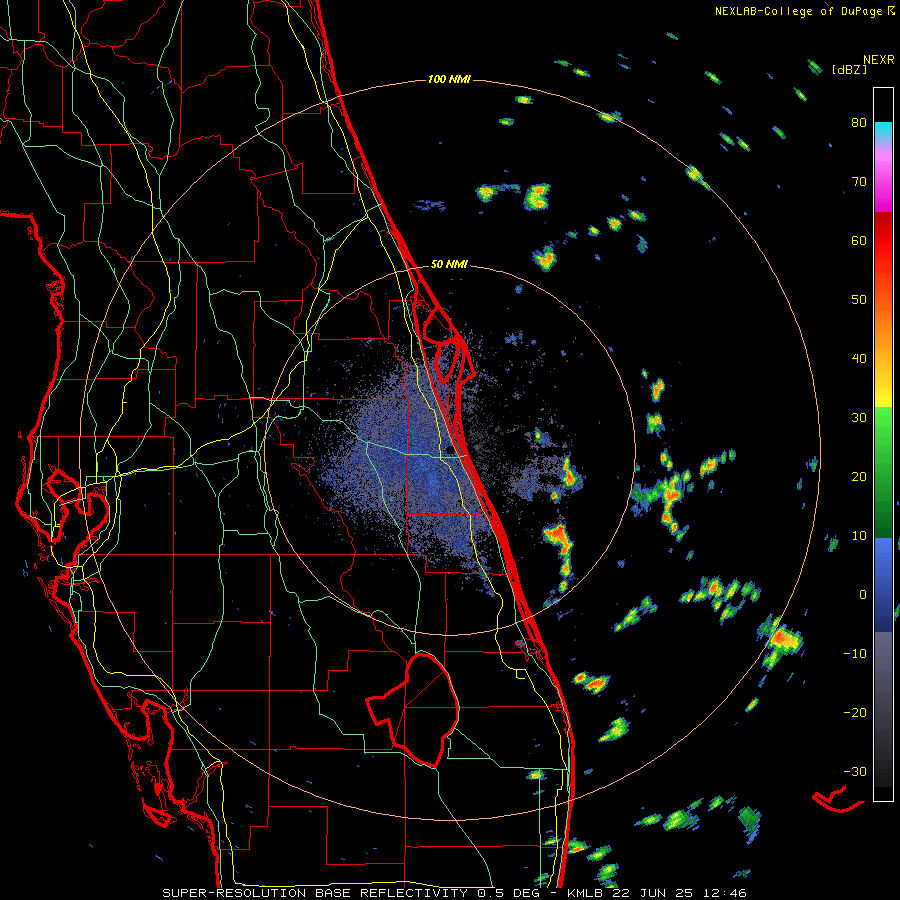
Task: Click the 50 value on the dBZ scale
Action: (859, 300)
